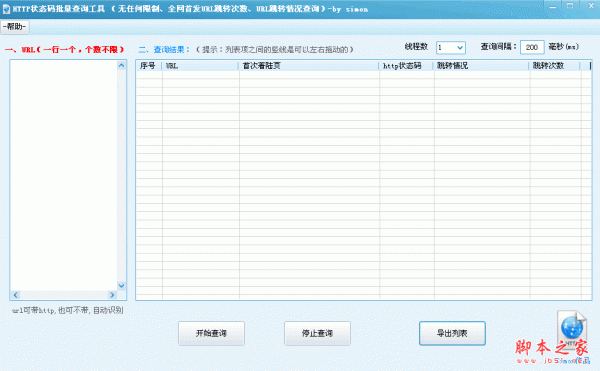This screenshot has height=371, width=600.
Task: Click the 查询间隔 interval input field
Action: 532,47
